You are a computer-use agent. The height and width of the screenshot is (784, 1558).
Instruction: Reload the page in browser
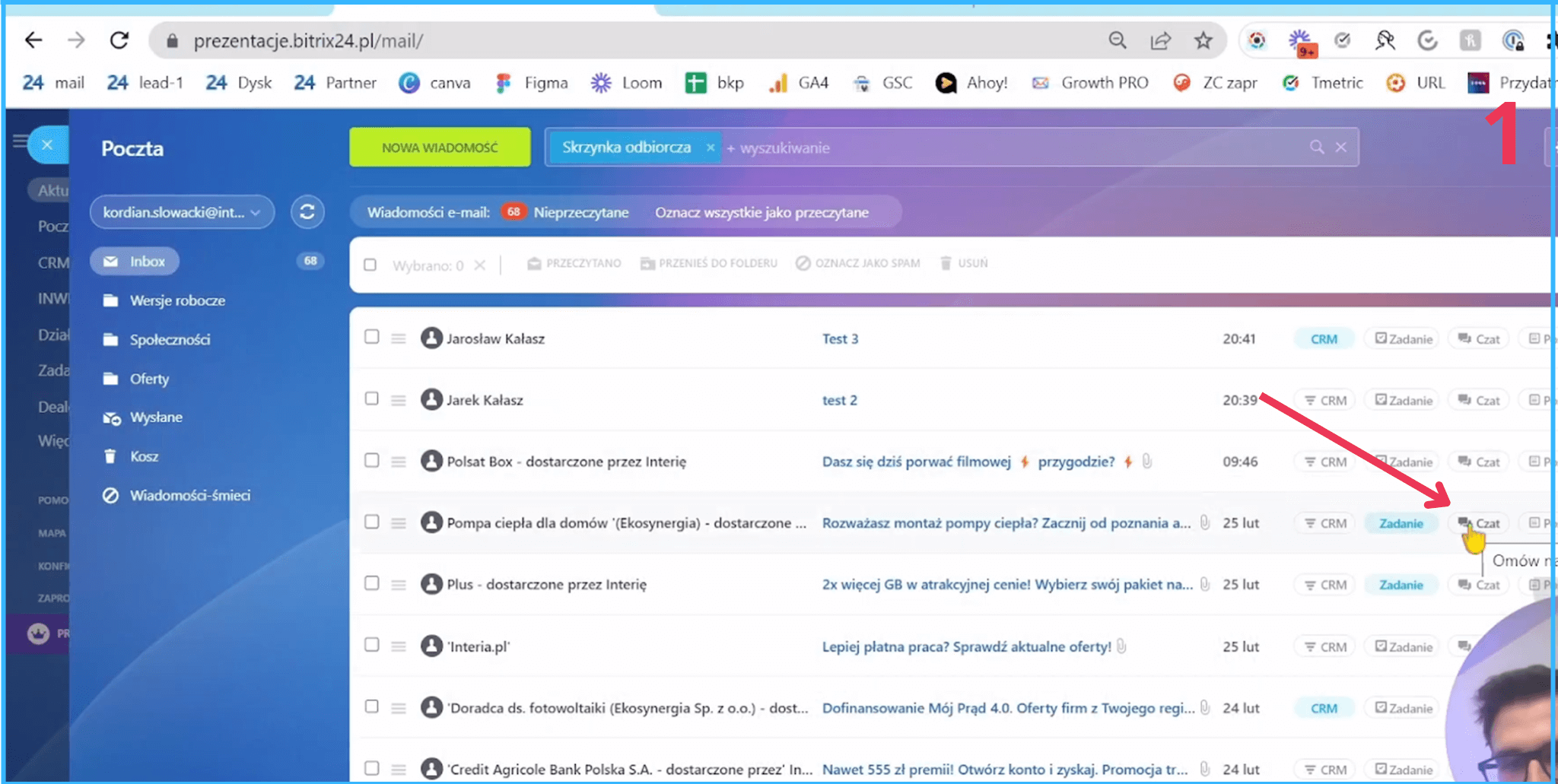click(119, 40)
